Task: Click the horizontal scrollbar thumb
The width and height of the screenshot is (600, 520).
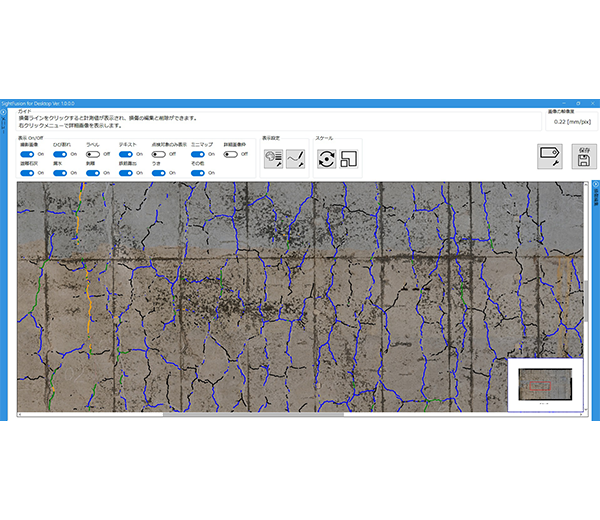Action: 253,414
